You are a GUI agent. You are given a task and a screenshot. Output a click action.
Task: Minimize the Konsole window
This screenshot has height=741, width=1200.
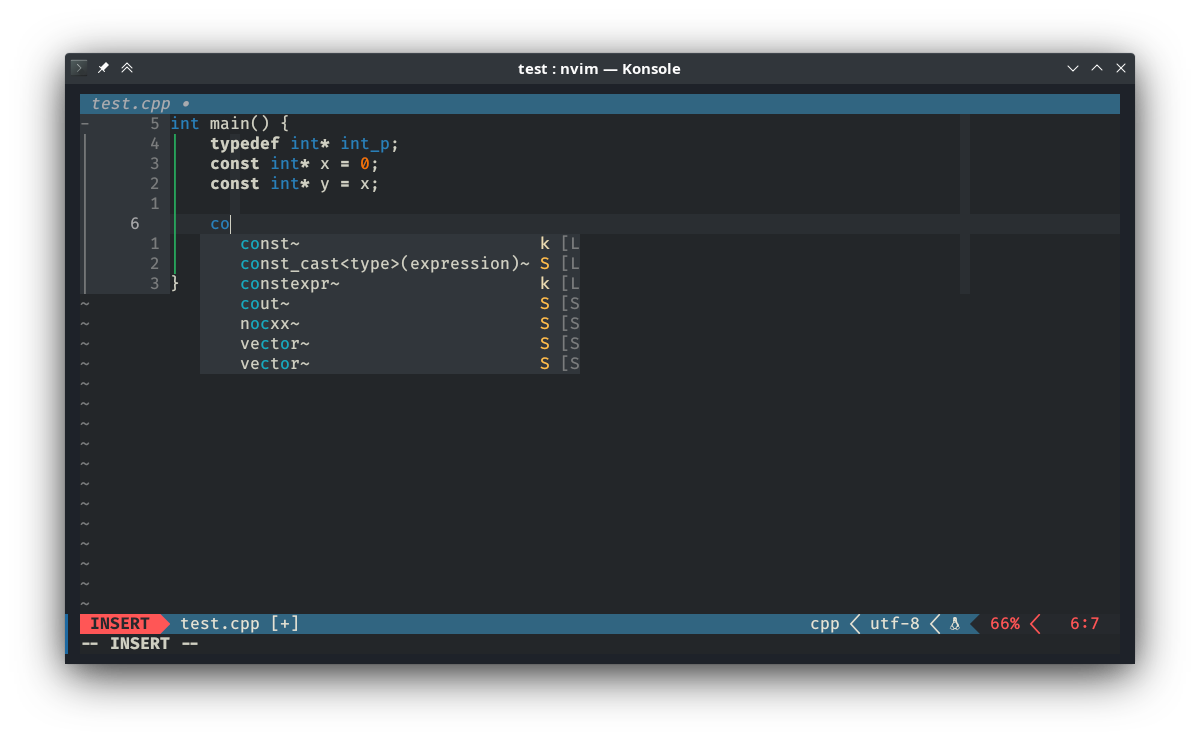click(x=1073, y=68)
